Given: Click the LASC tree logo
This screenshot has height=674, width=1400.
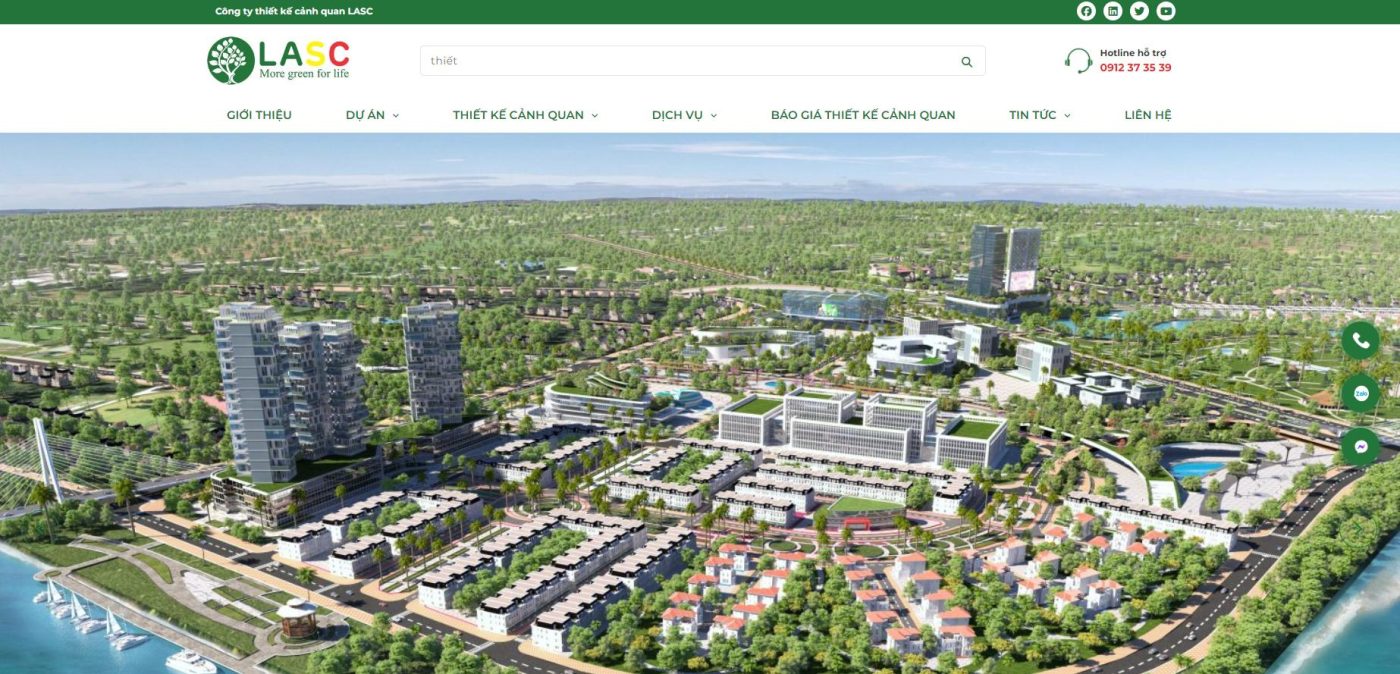Looking at the screenshot, I should 230,59.
